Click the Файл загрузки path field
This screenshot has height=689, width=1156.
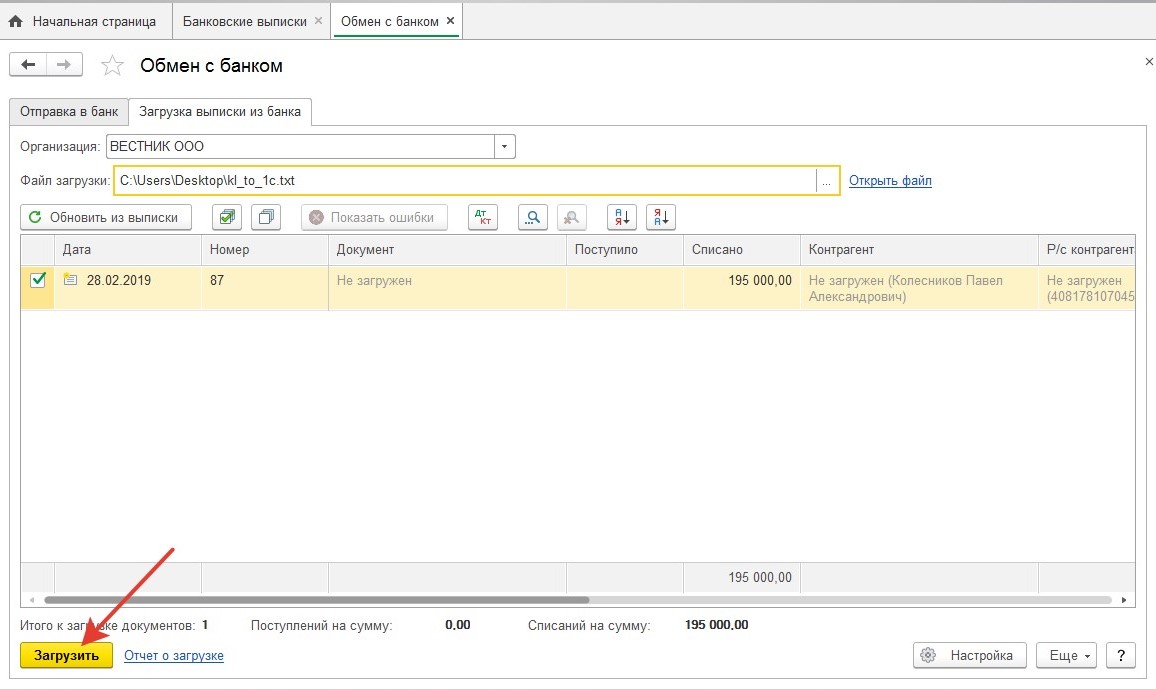pyautogui.click(x=465, y=181)
